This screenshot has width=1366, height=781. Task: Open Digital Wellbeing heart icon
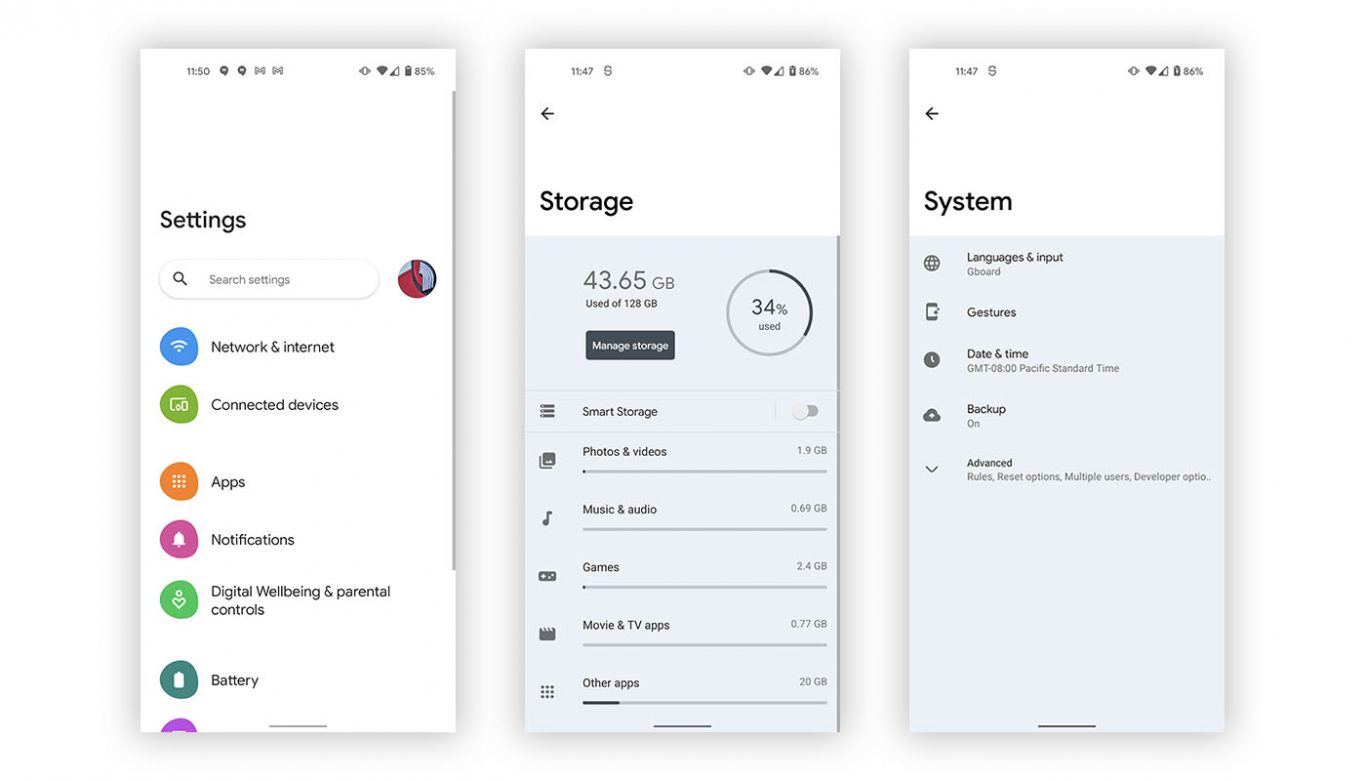(x=179, y=600)
